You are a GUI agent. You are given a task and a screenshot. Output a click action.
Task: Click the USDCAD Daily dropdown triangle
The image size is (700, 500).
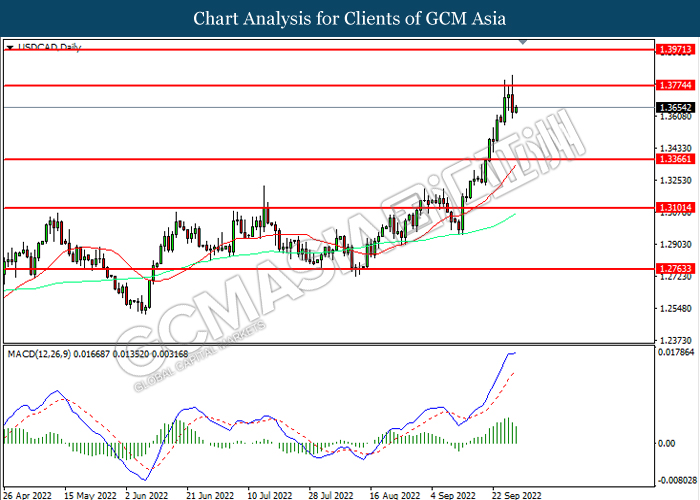(x=10, y=47)
